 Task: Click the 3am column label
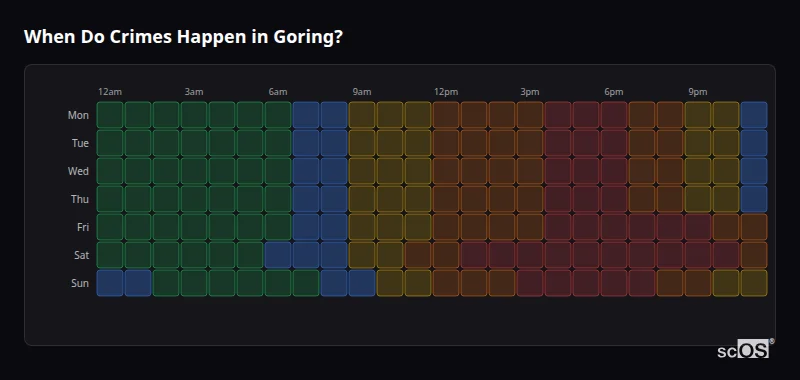pos(194,92)
